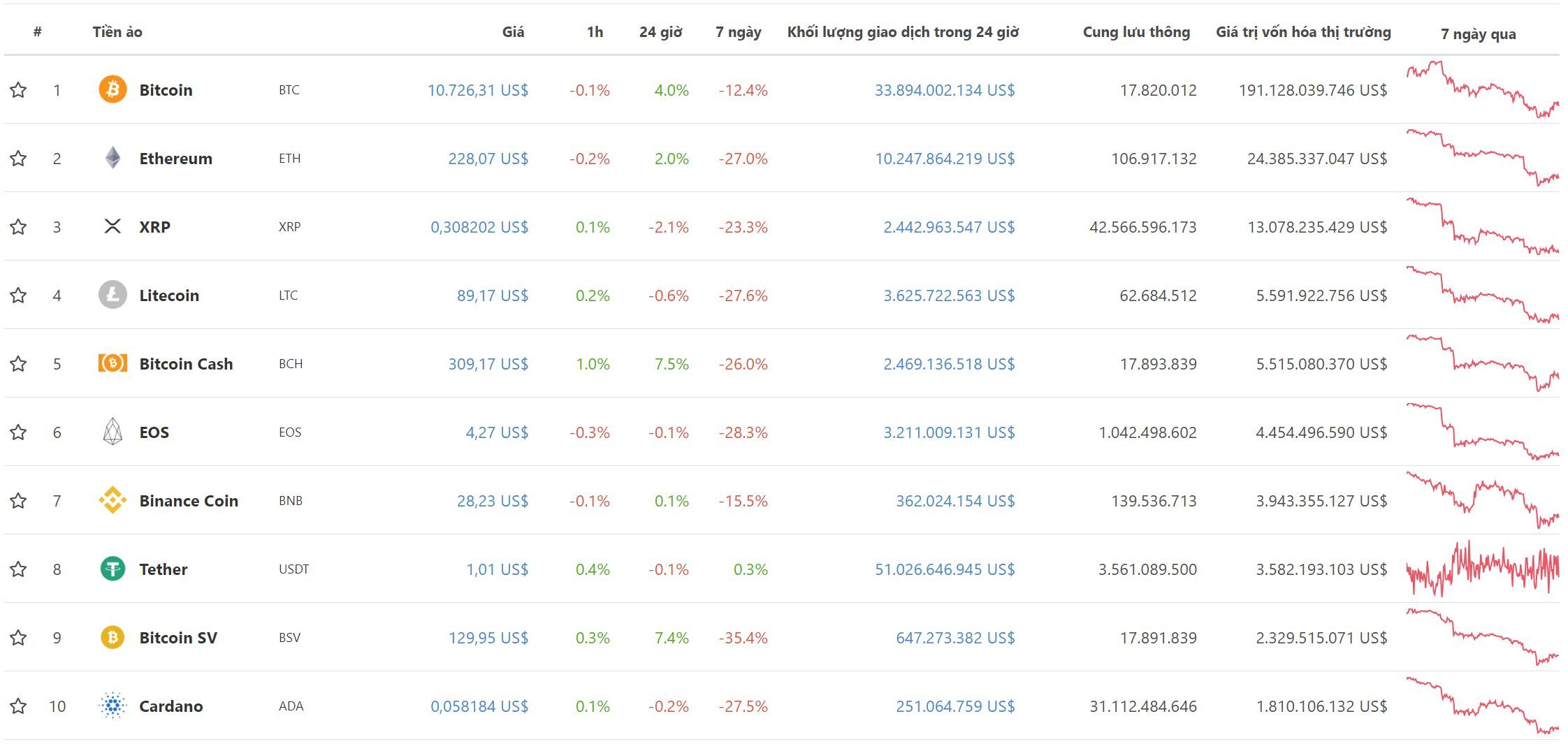Open Ethereum 7-day sparkline chart
Viewport: 1568px width, 744px height.
point(1482,157)
